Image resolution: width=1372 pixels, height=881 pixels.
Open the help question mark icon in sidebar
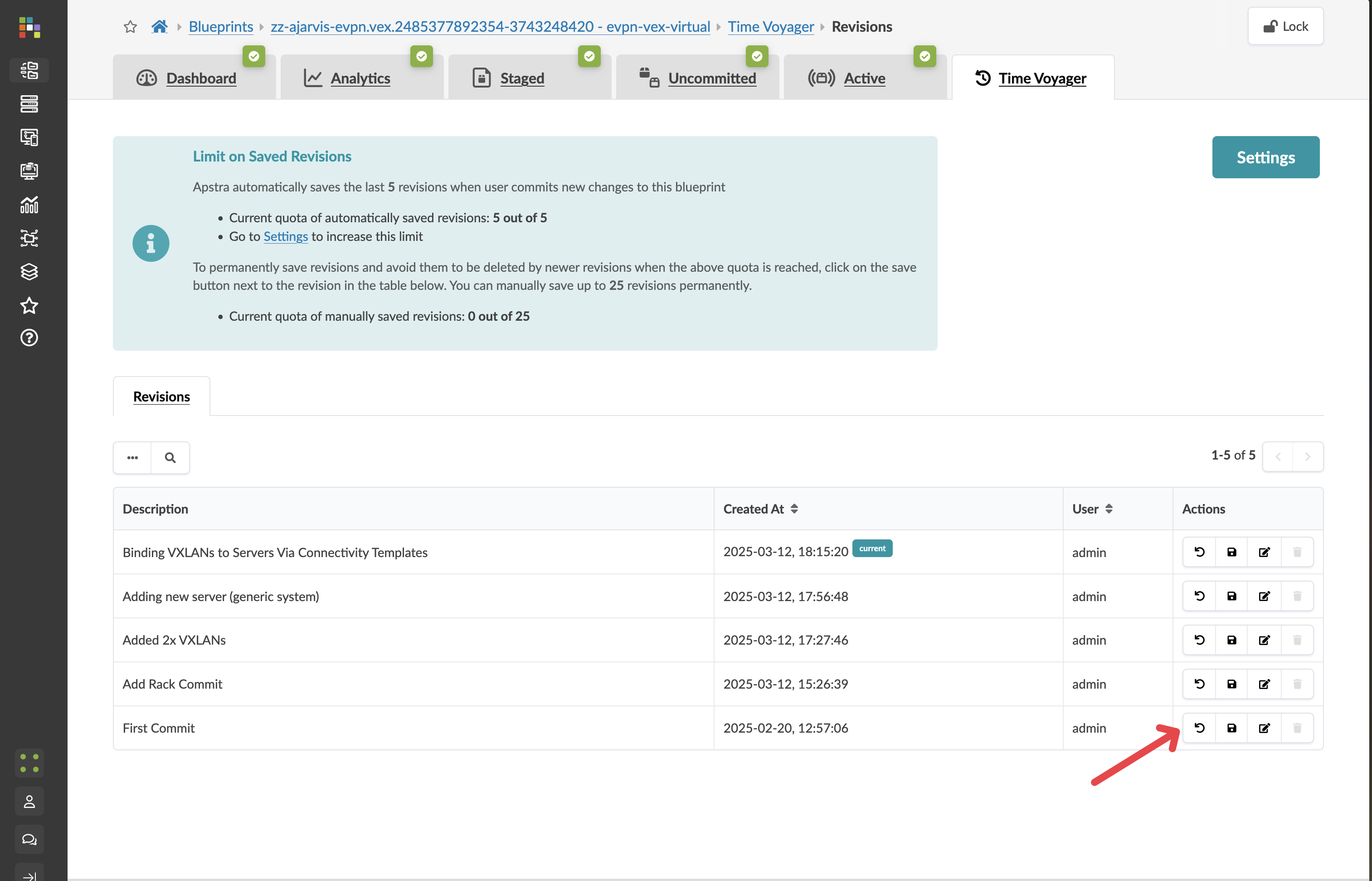point(29,338)
